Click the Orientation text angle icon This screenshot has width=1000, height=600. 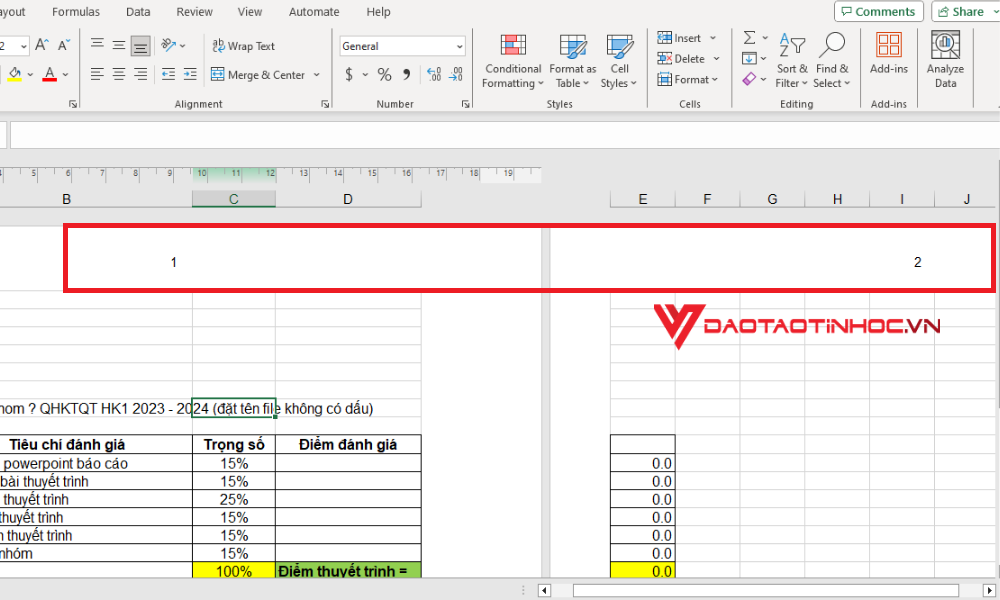(168, 45)
